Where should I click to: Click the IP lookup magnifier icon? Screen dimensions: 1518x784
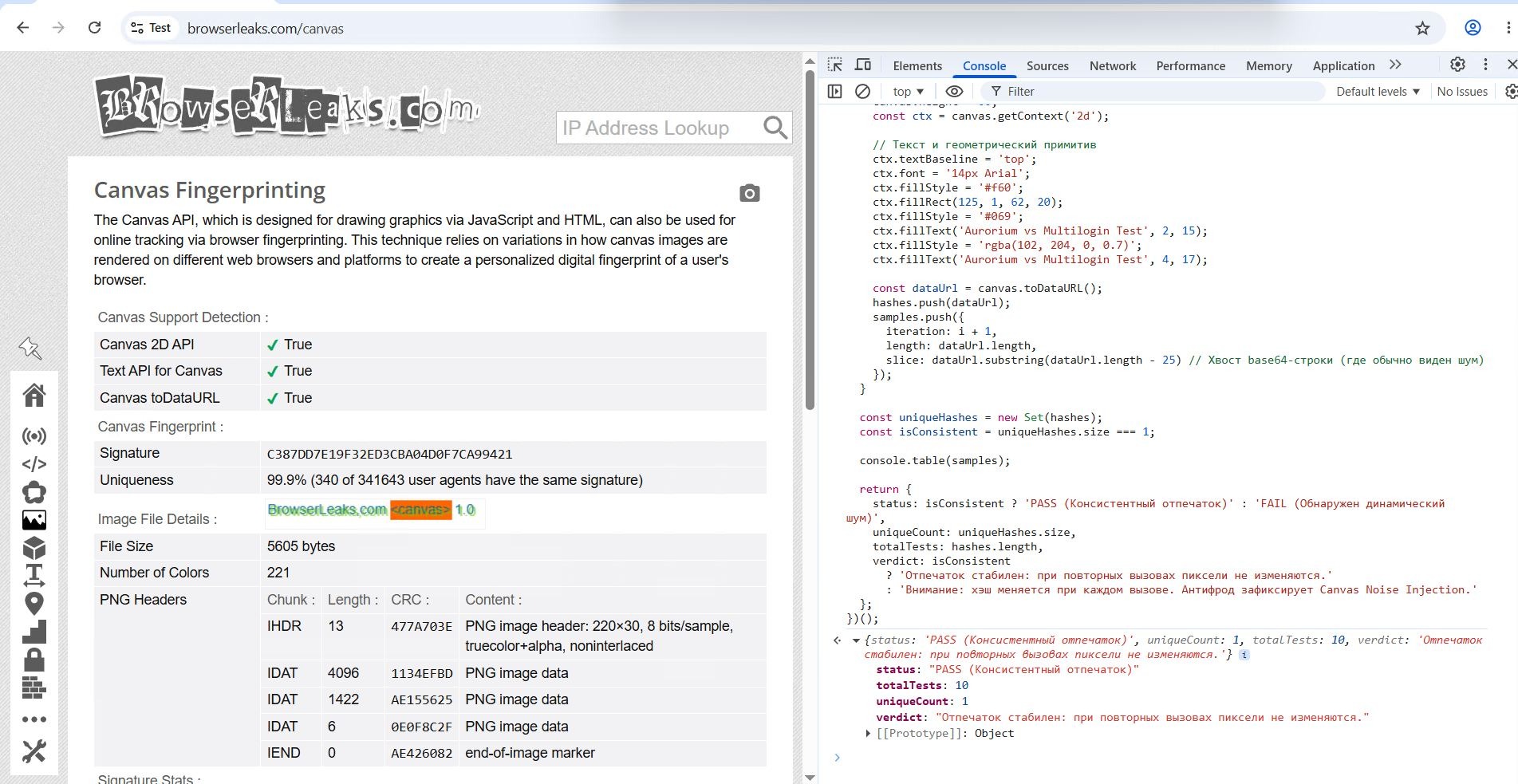point(775,128)
